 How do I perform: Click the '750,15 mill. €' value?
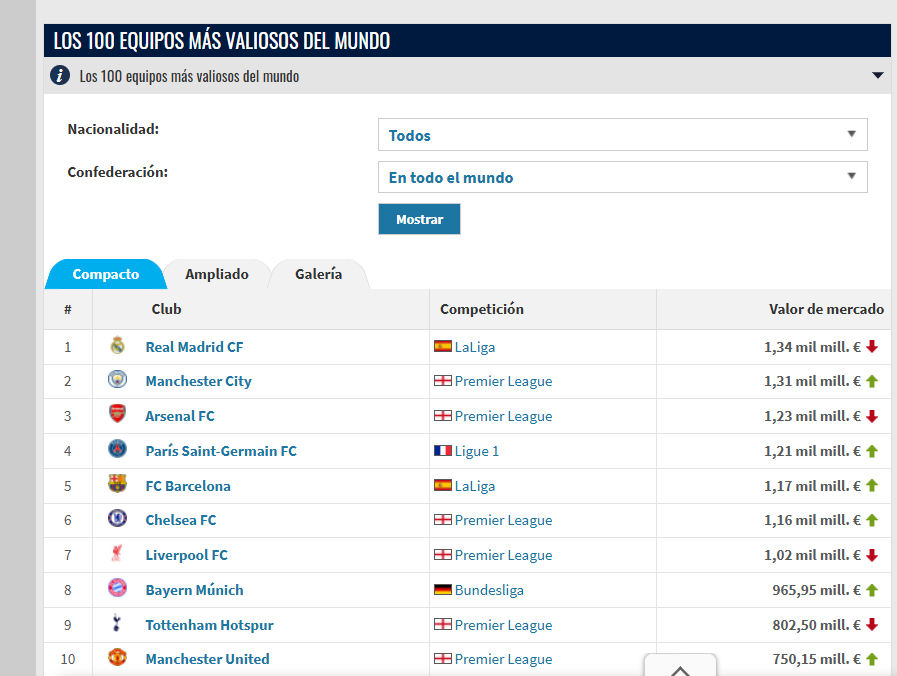[816, 659]
